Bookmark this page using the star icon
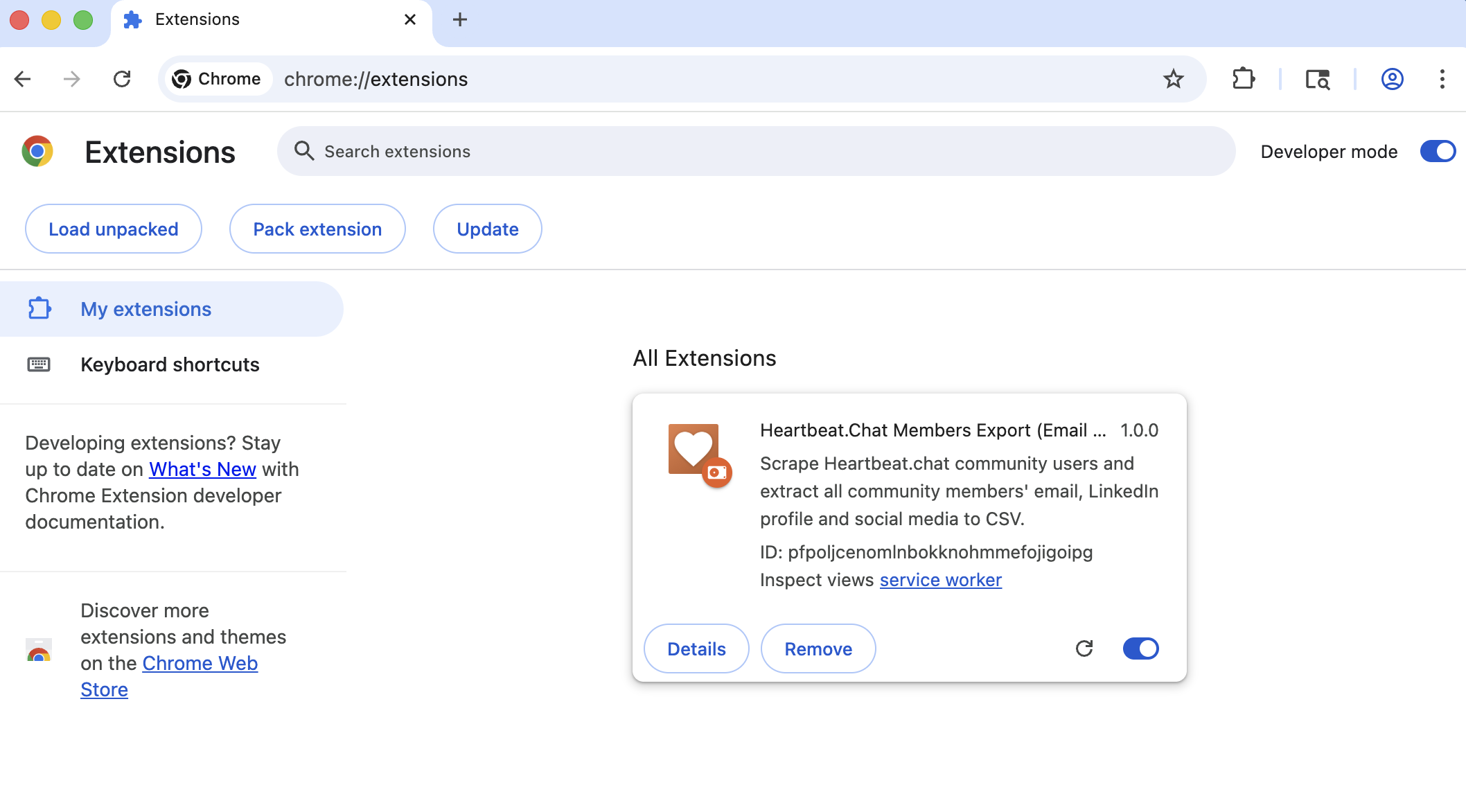 pos(1173,79)
